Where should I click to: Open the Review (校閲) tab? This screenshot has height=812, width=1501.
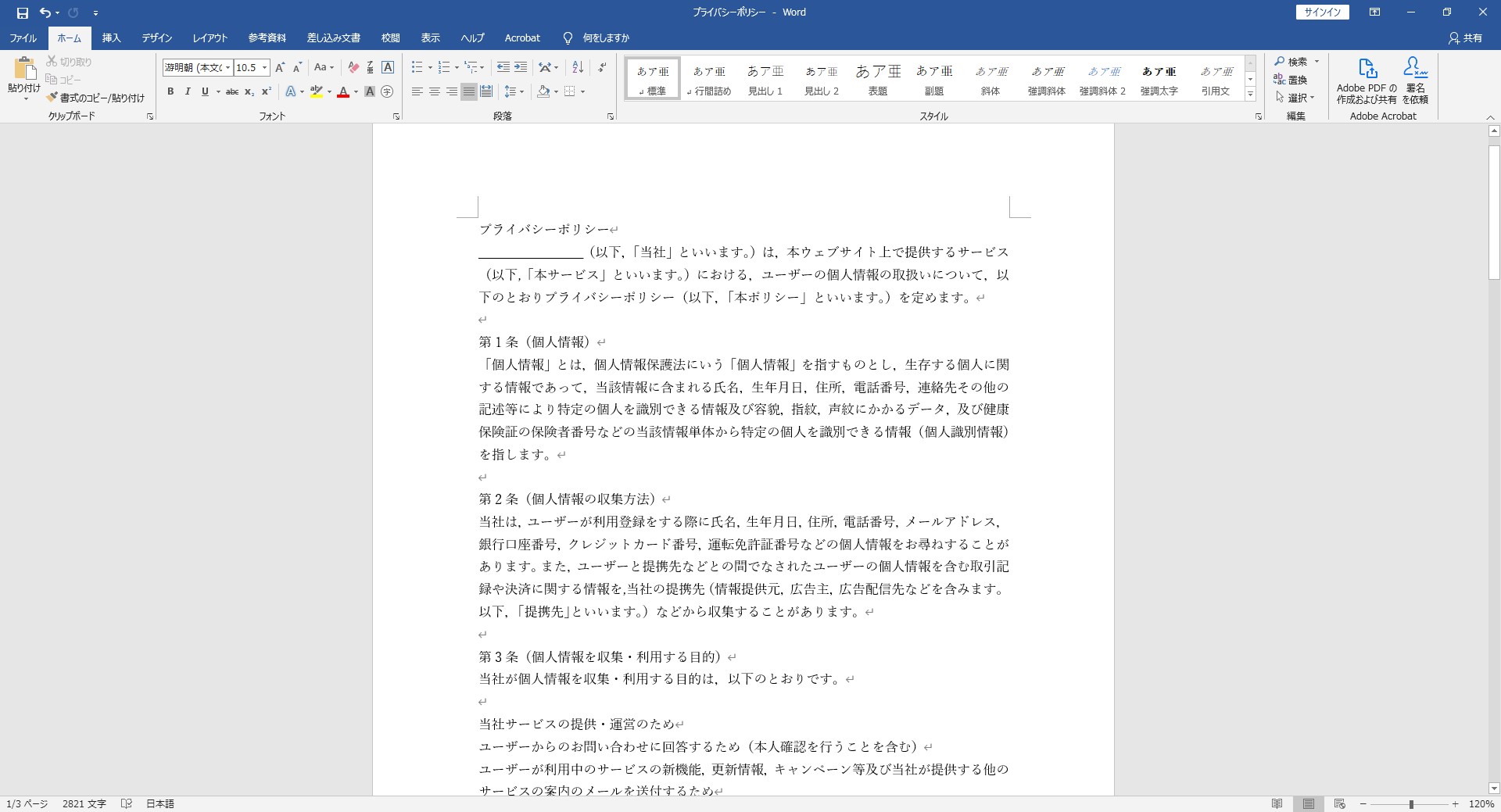tap(390, 38)
